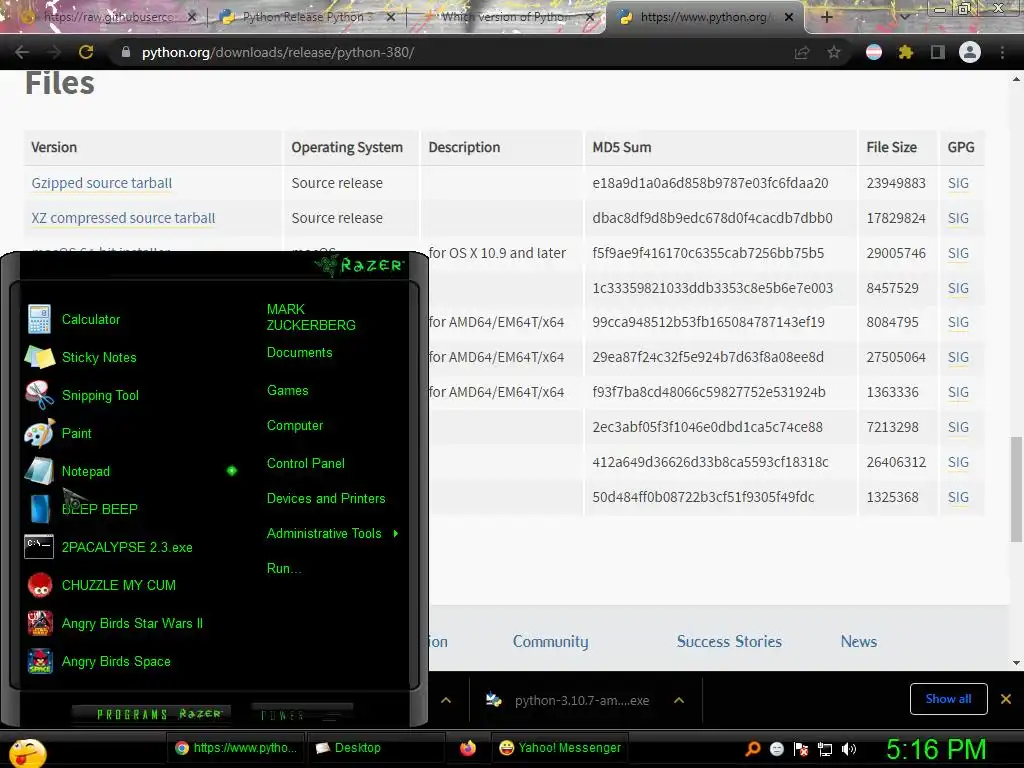Viewport: 1024px width, 768px height.
Task: Open new browser tab with plus button
Action: [x=826, y=17]
